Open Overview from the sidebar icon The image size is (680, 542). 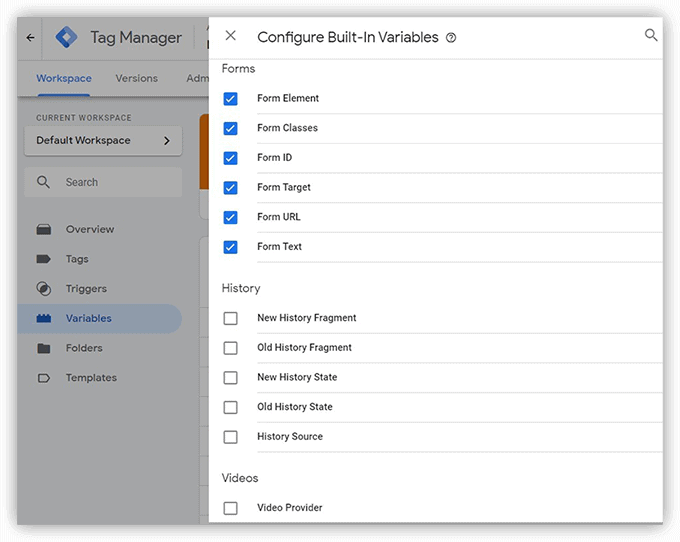click(x=44, y=229)
